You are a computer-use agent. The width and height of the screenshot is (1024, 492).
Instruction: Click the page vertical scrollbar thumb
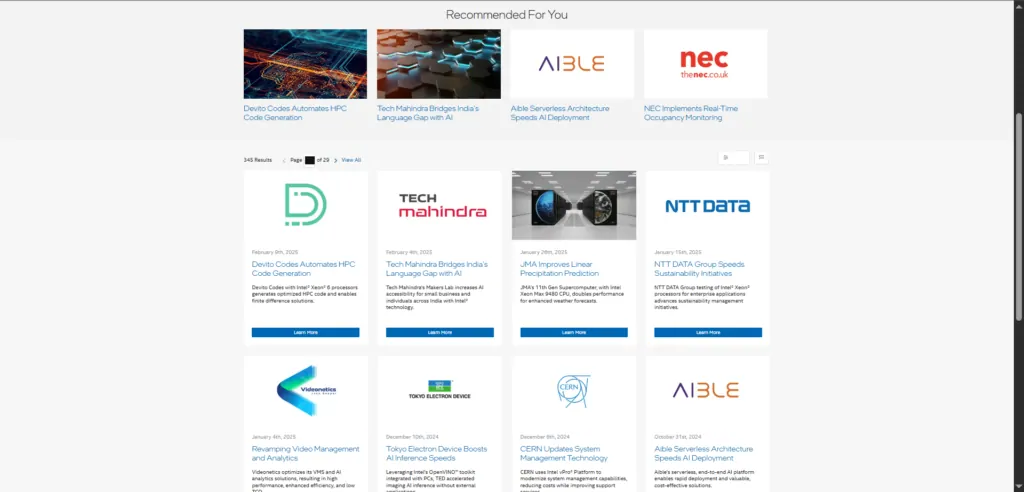tap(1019, 216)
